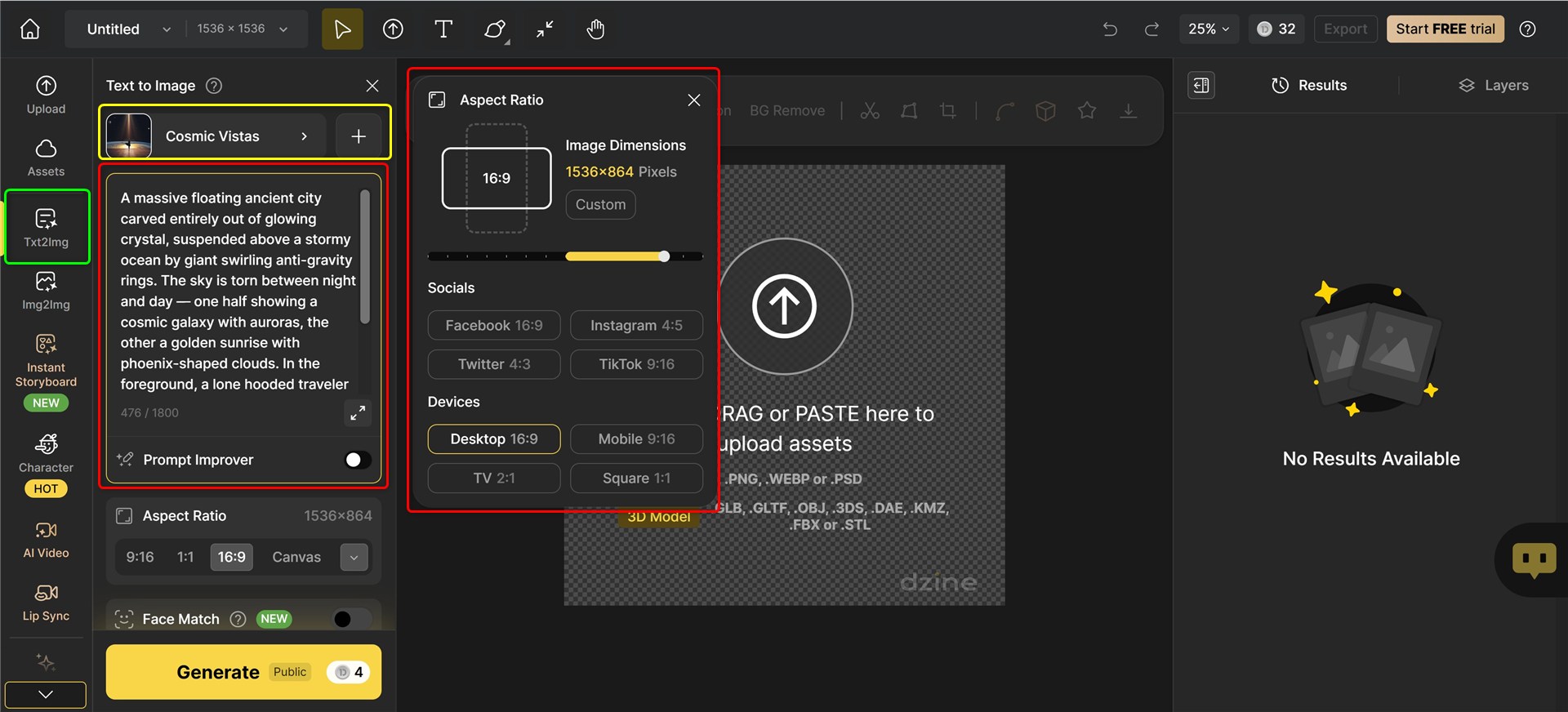Open Instant Storyboard tool

tap(46, 372)
